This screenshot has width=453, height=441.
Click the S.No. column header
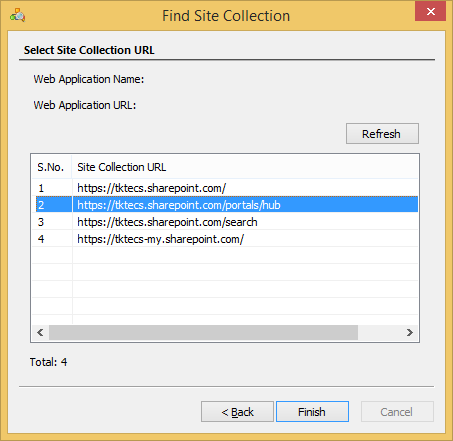51,167
